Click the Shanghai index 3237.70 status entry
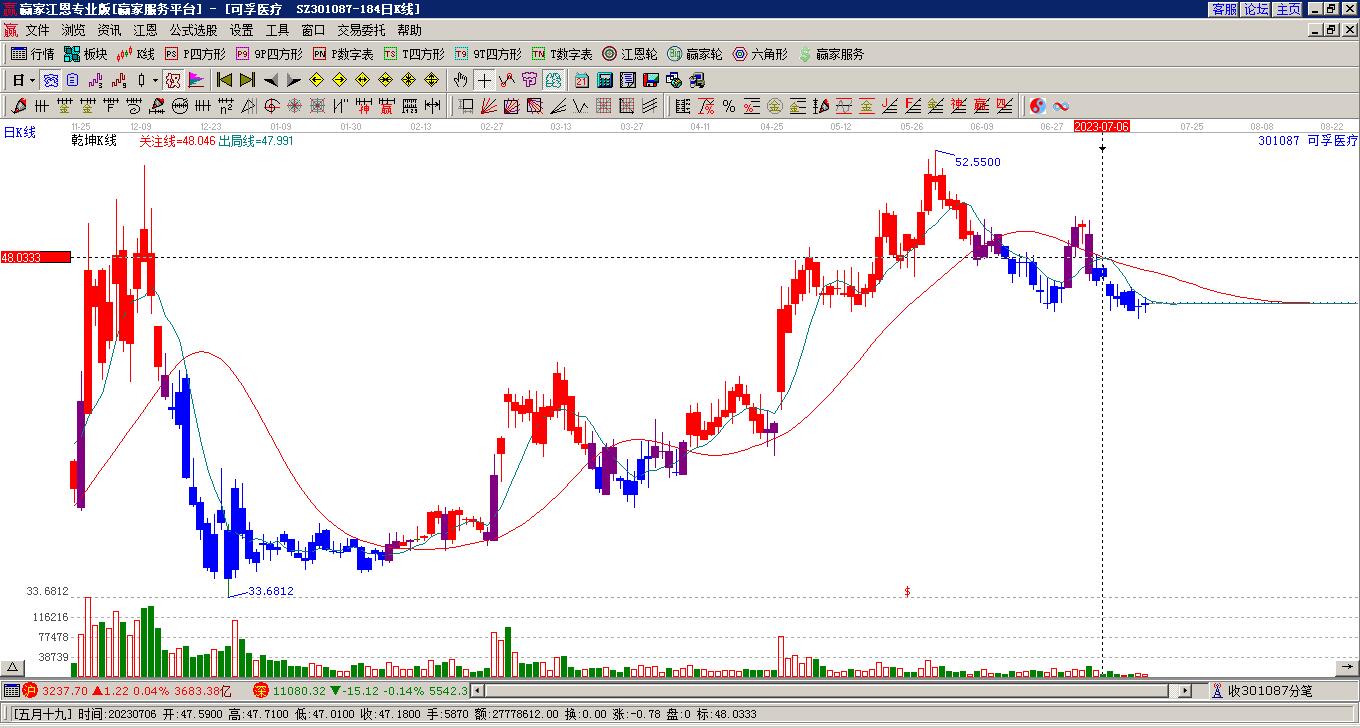 tap(127, 690)
